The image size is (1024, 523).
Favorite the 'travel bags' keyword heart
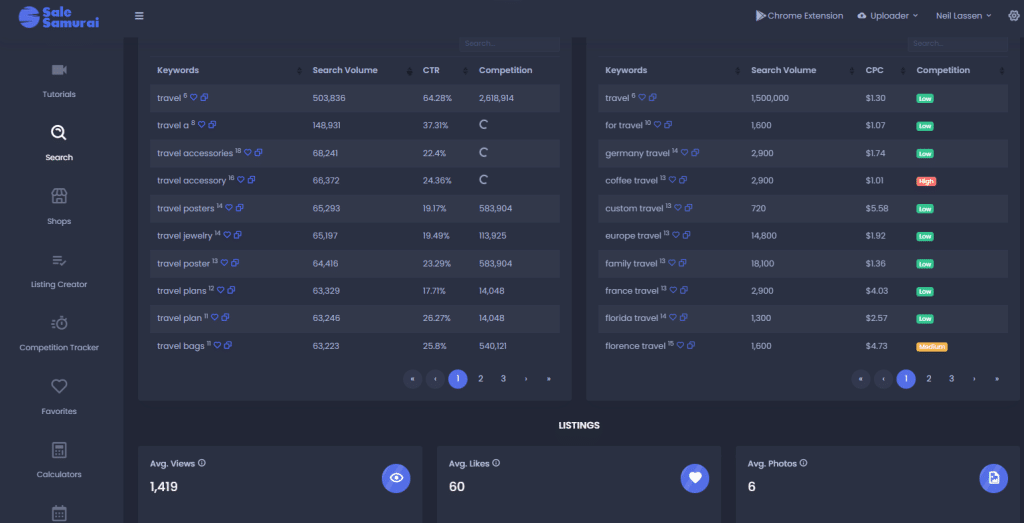(218, 346)
